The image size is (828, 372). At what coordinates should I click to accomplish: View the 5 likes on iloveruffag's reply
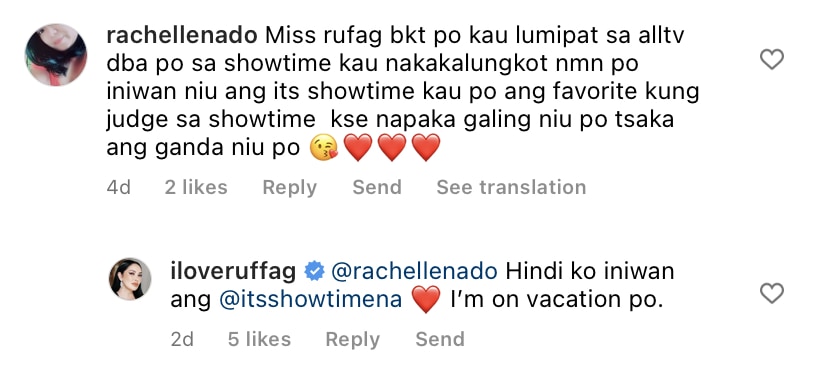coord(259,339)
